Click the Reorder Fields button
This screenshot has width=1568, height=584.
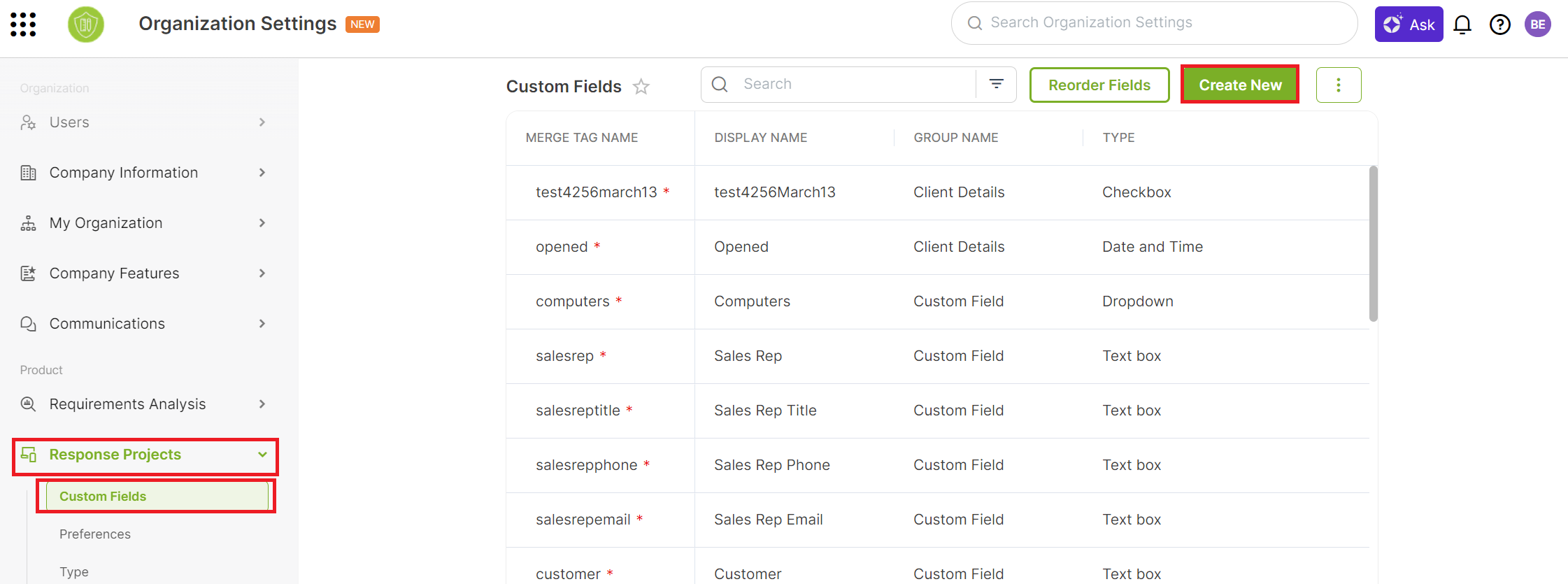pos(1099,85)
